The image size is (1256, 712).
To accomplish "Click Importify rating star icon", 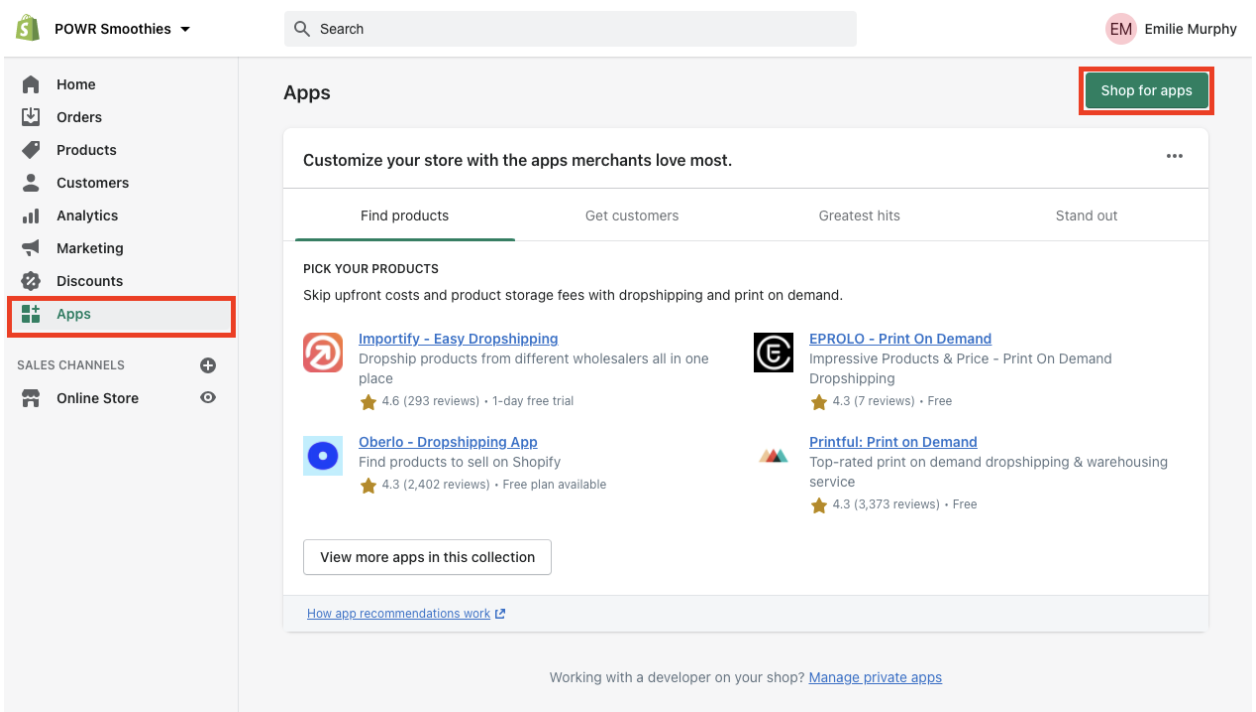I will tap(368, 402).
